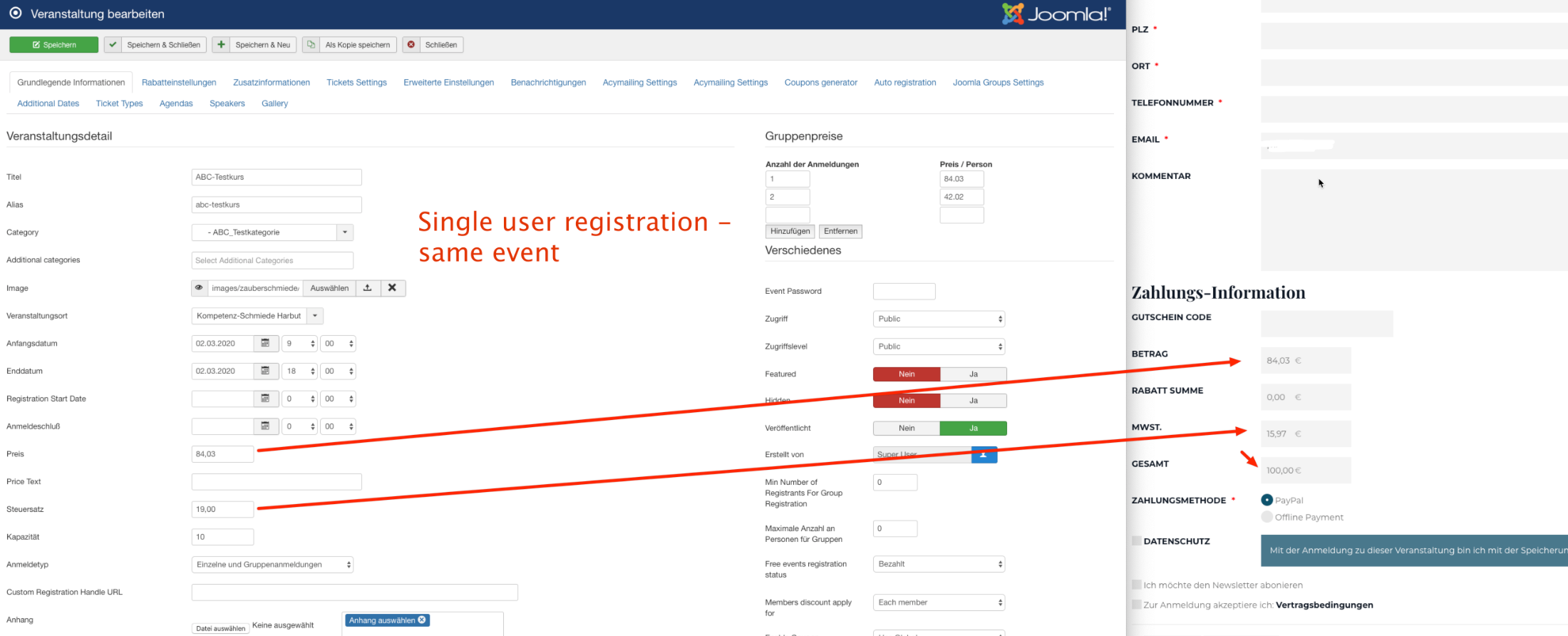
Task: Click the upload icon in Image row
Action: coord(368,288)
